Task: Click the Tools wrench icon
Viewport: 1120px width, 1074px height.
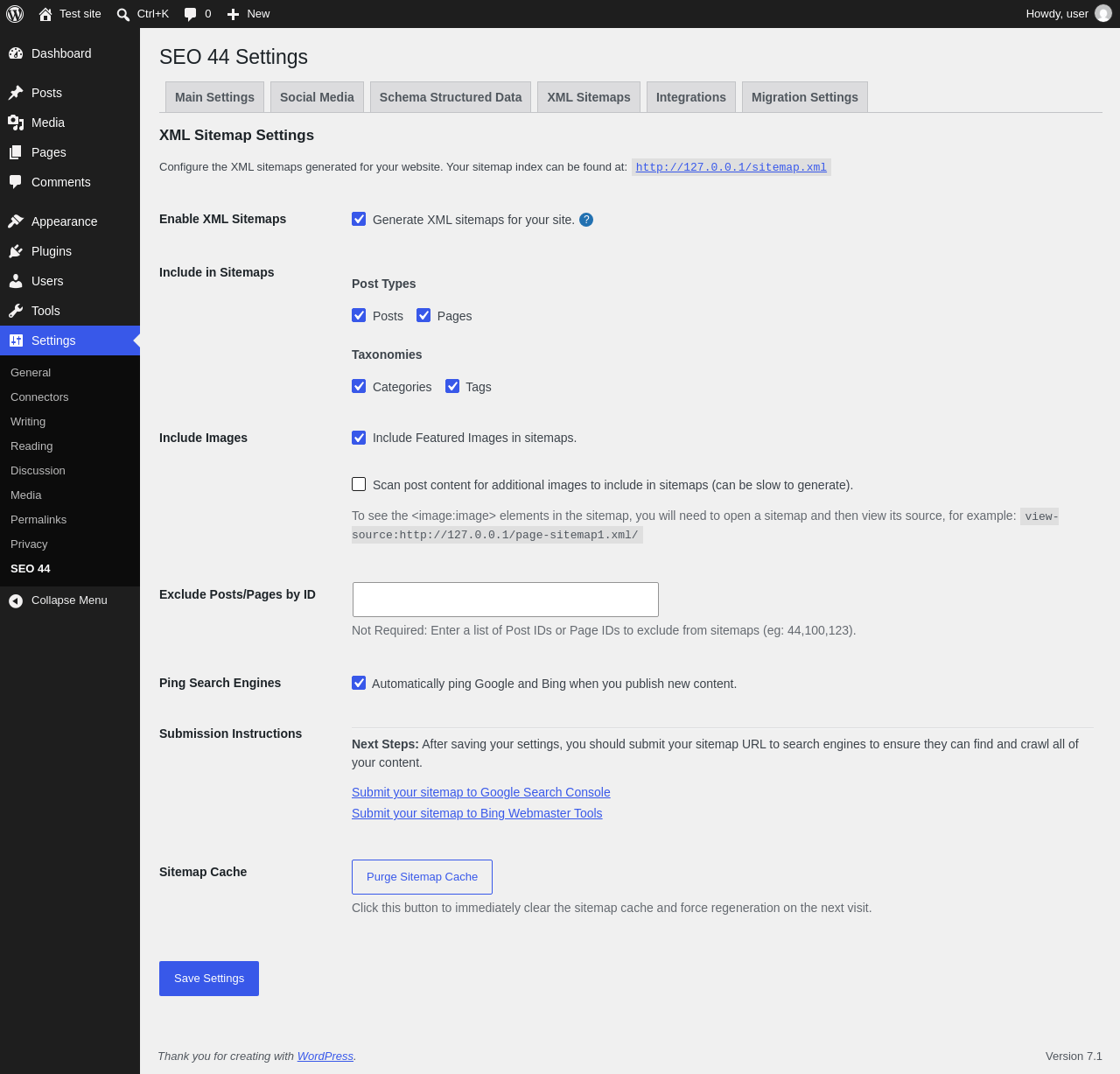Action: (16, 311)
